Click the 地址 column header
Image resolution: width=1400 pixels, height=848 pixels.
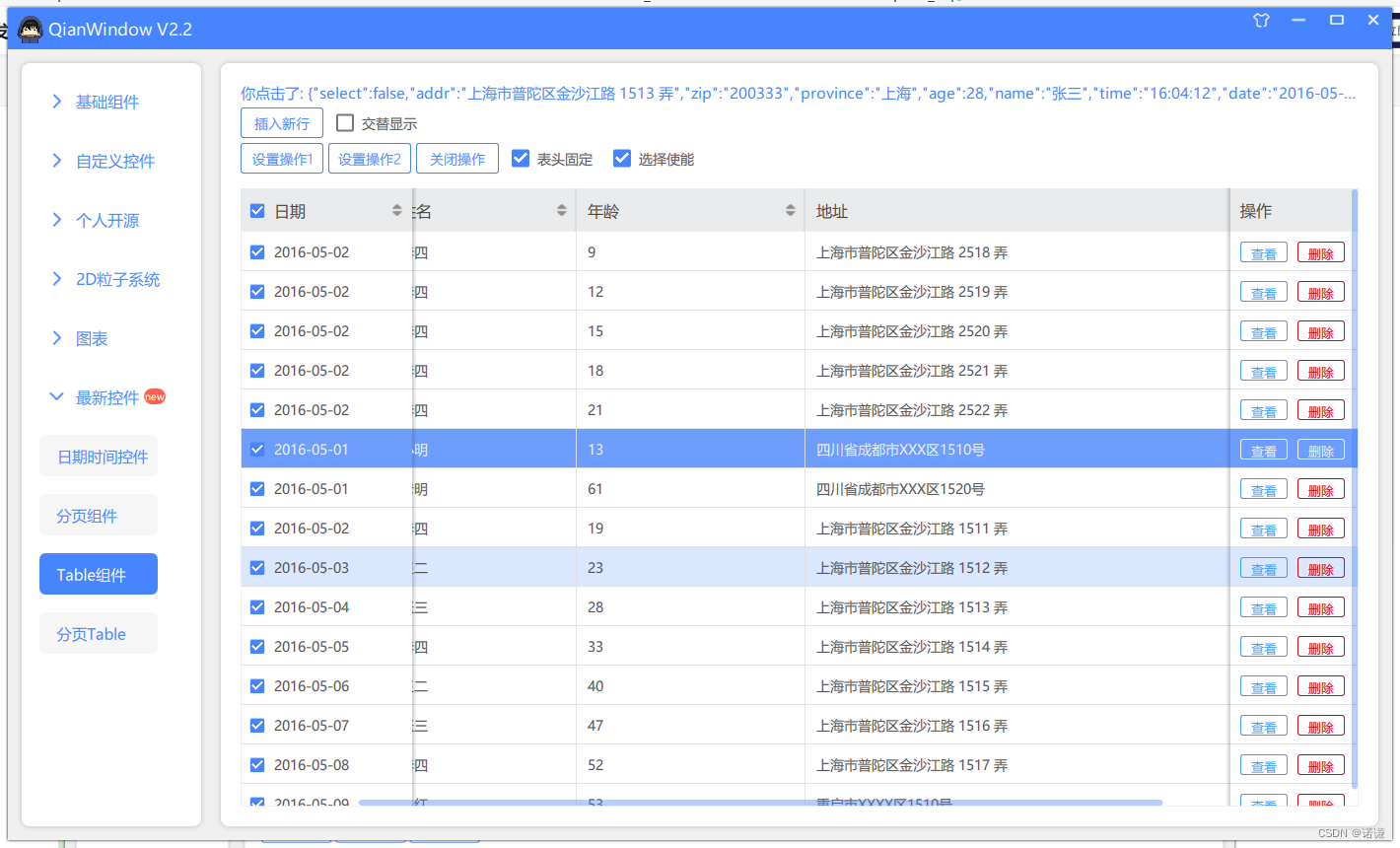pos(1016,211)
